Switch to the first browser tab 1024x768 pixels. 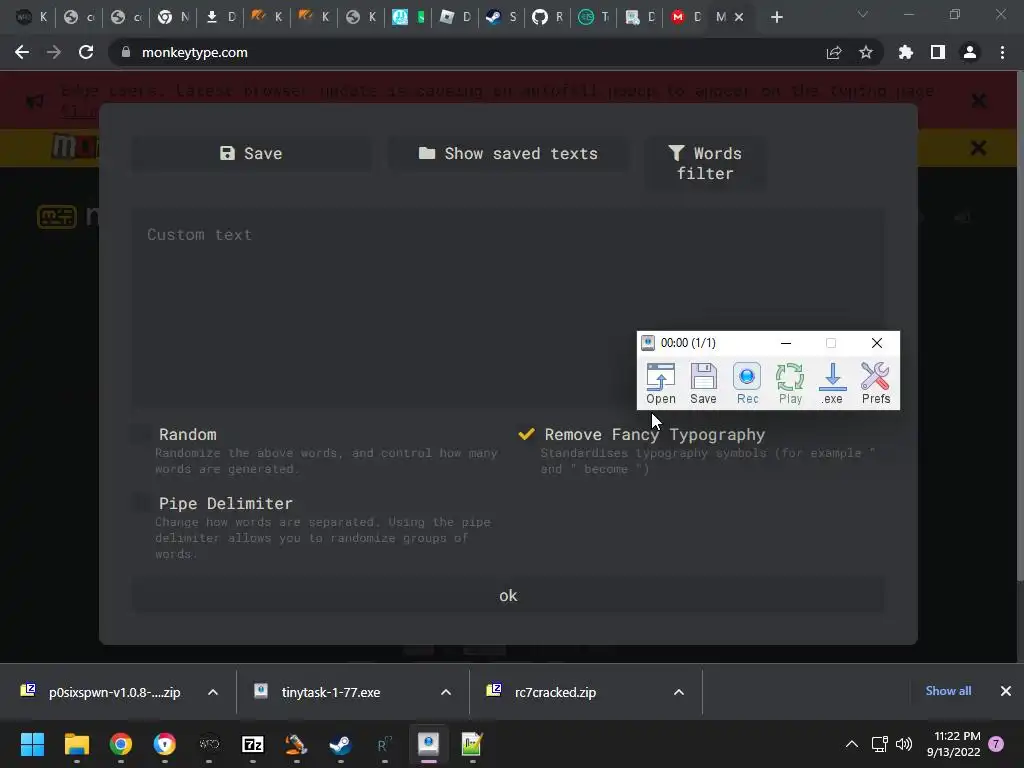[x=31, y=18]
